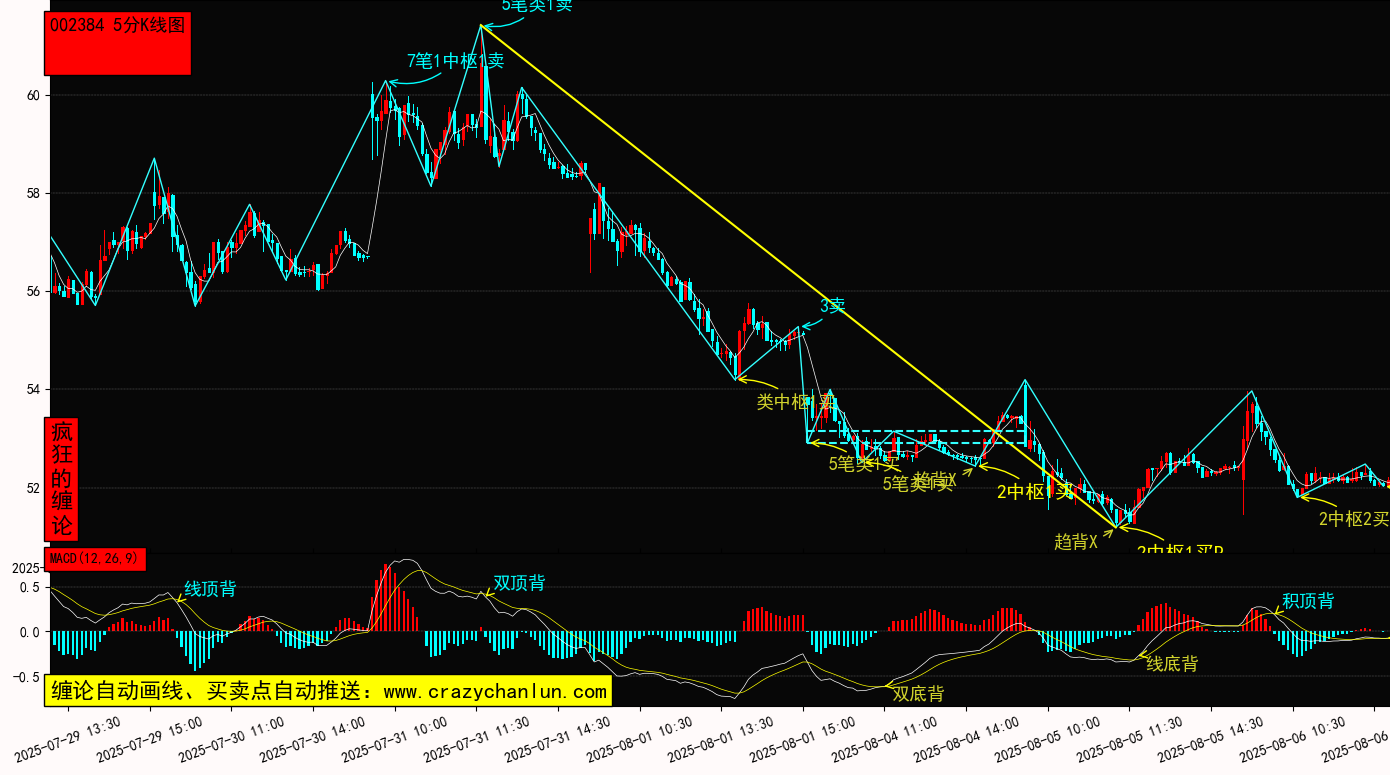Select the 双底背 MACD annotation
The height and width of the screenshot is (775, 1390).
coord(917,693)
